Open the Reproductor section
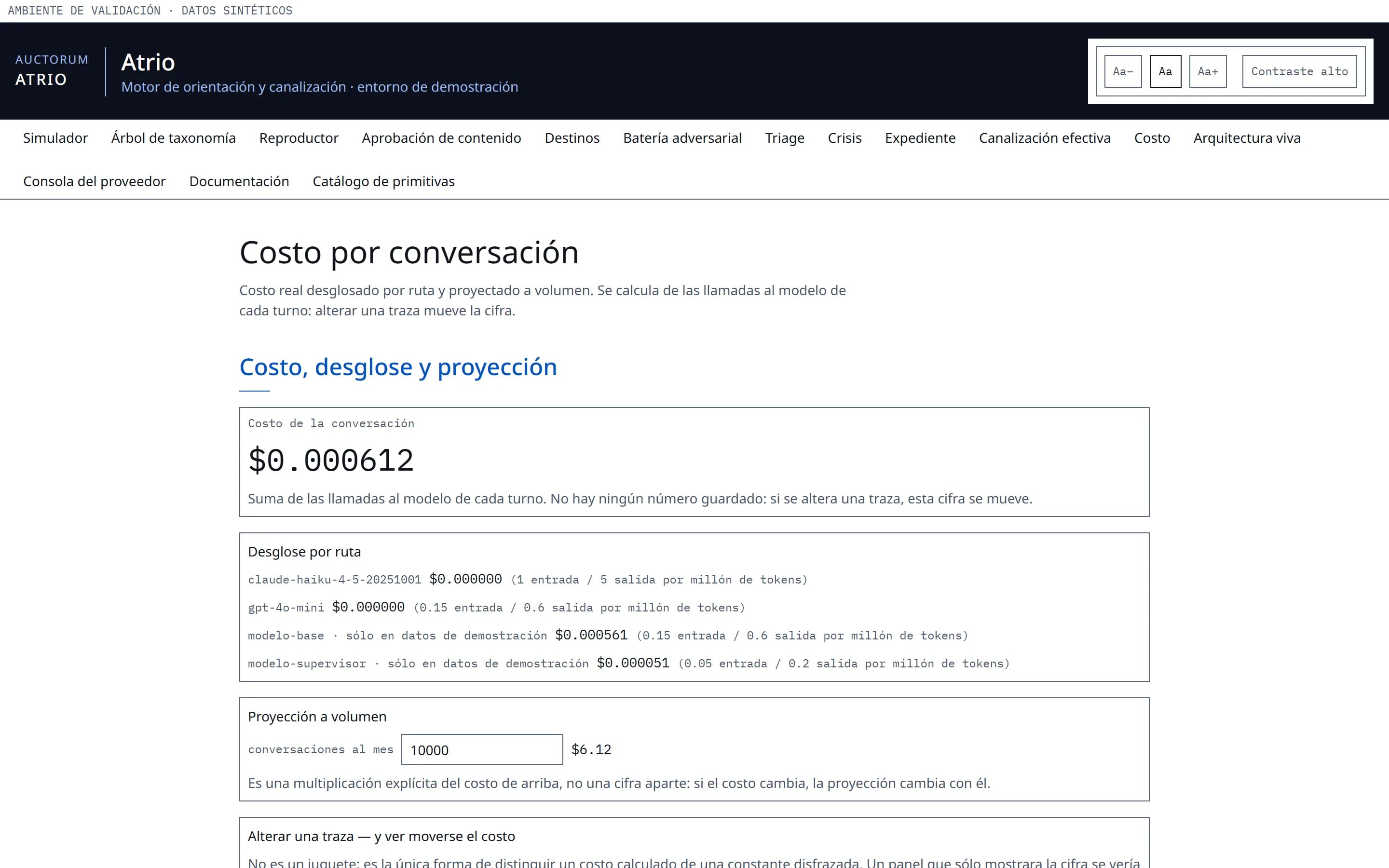This screenshot has height=868, width=1389. [299, 138]
